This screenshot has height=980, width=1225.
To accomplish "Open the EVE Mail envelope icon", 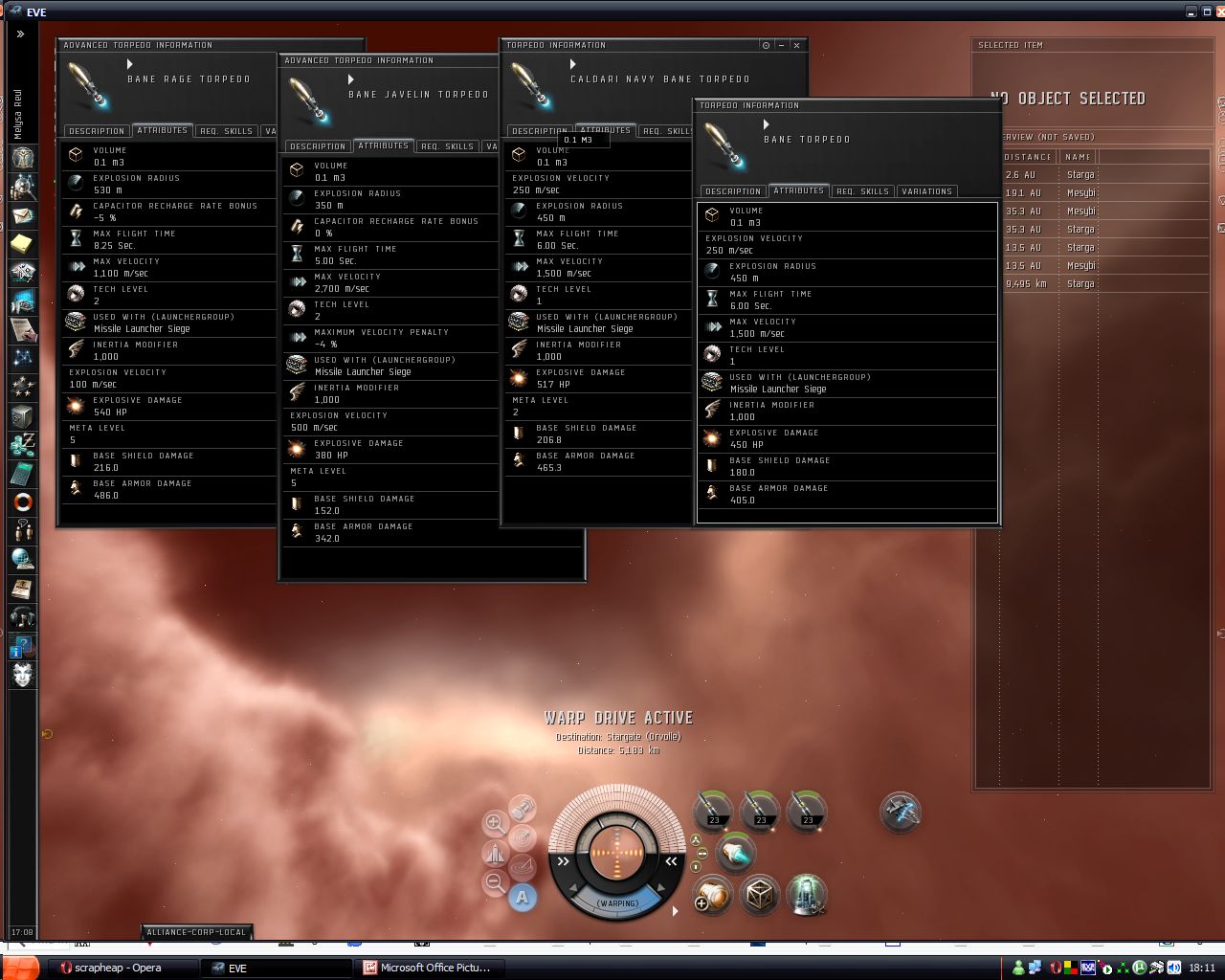I will pyautogui.click(x=23, y=215).
